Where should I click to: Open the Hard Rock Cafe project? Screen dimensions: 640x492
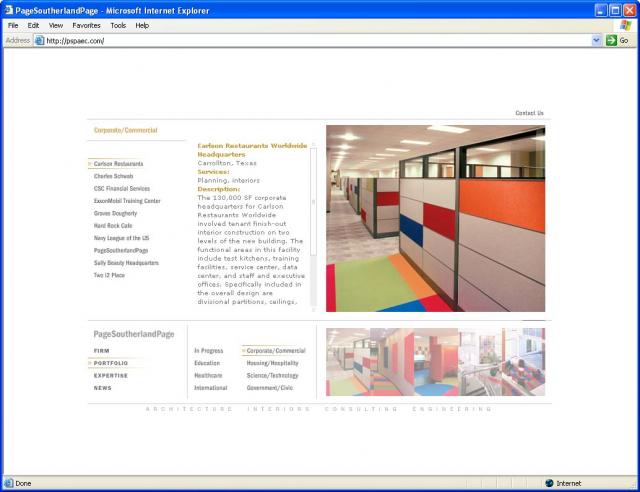coord(113,226)
